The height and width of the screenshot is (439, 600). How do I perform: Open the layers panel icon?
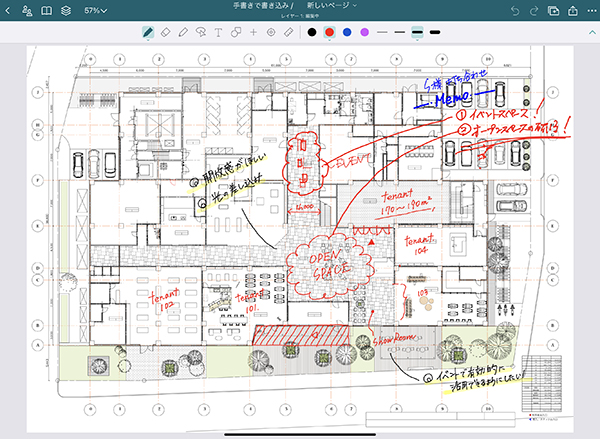coord(66,10)
